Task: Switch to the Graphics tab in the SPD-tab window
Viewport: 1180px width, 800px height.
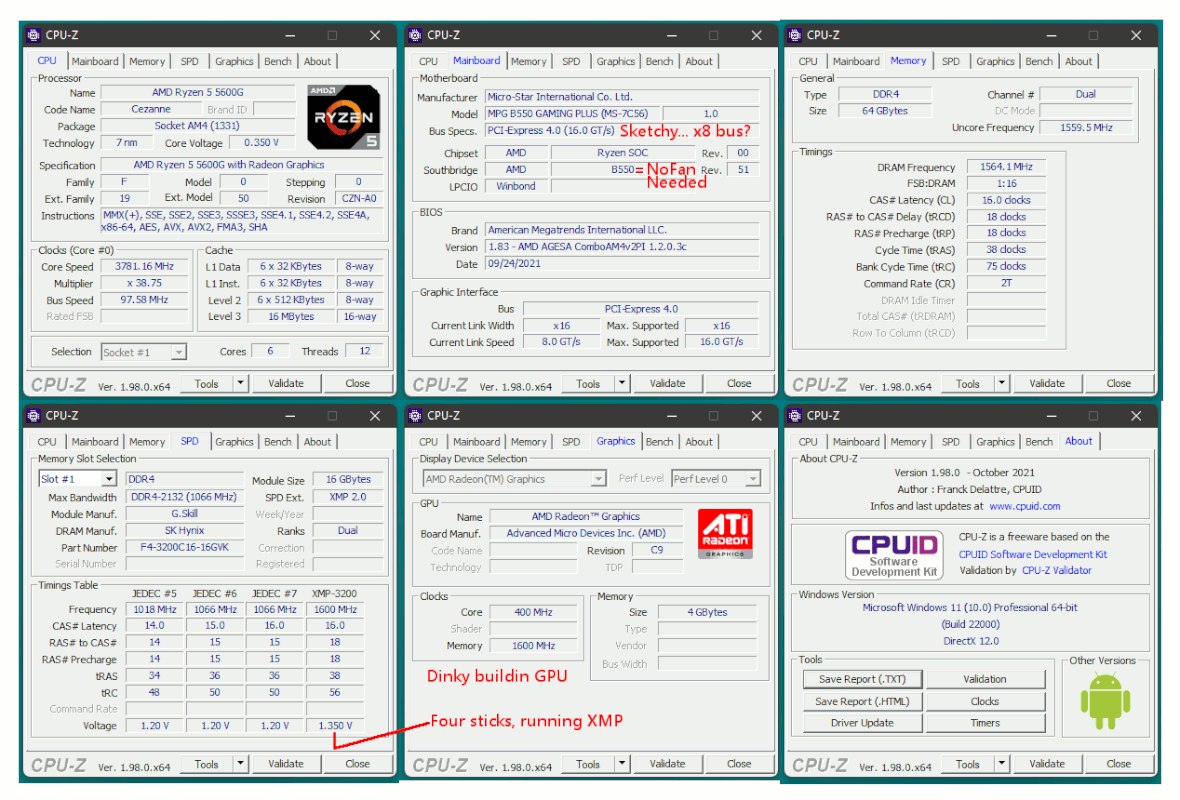Action: pos(234,442)
